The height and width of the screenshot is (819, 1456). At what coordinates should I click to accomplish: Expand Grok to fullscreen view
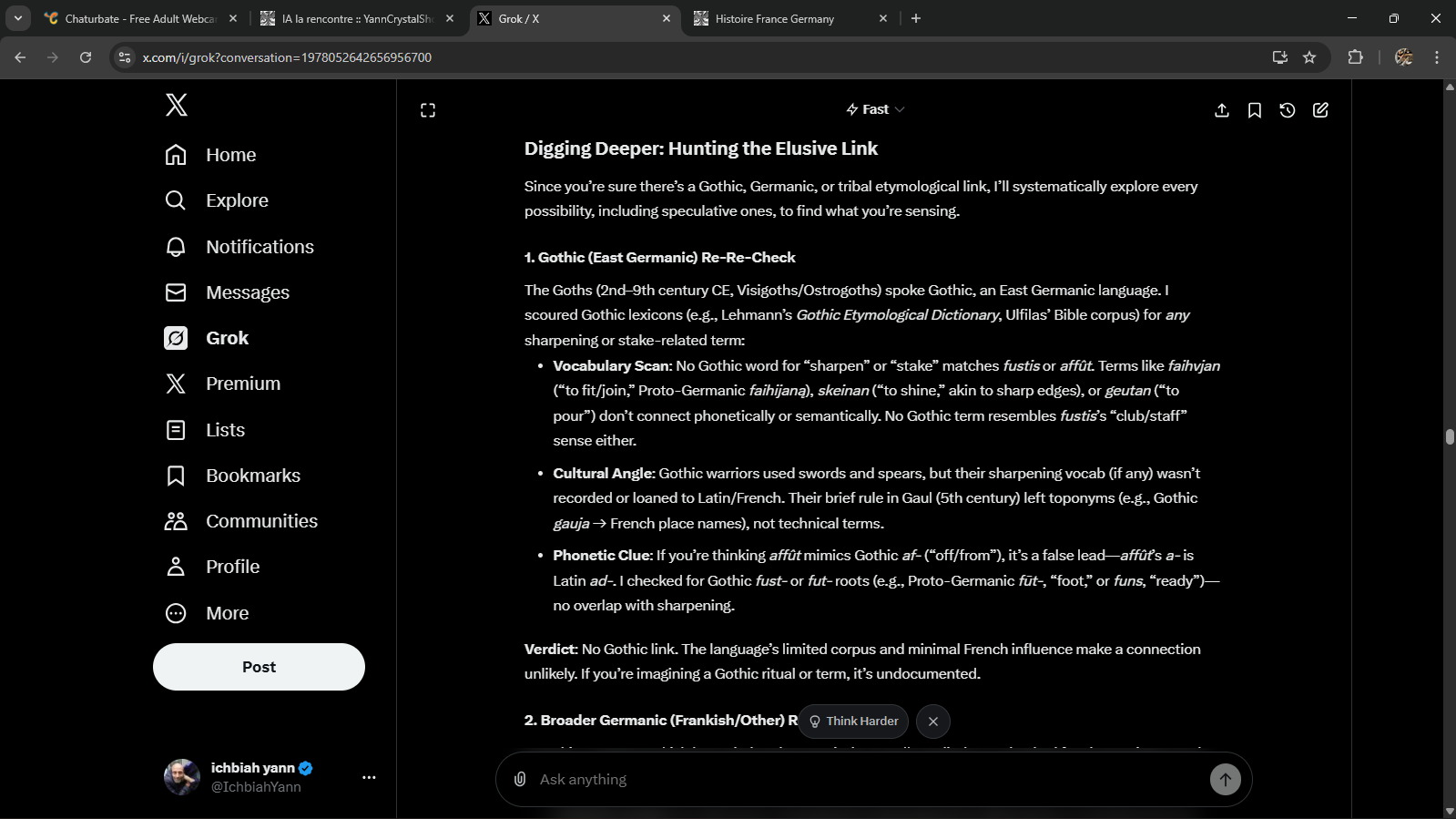(428, 110)
